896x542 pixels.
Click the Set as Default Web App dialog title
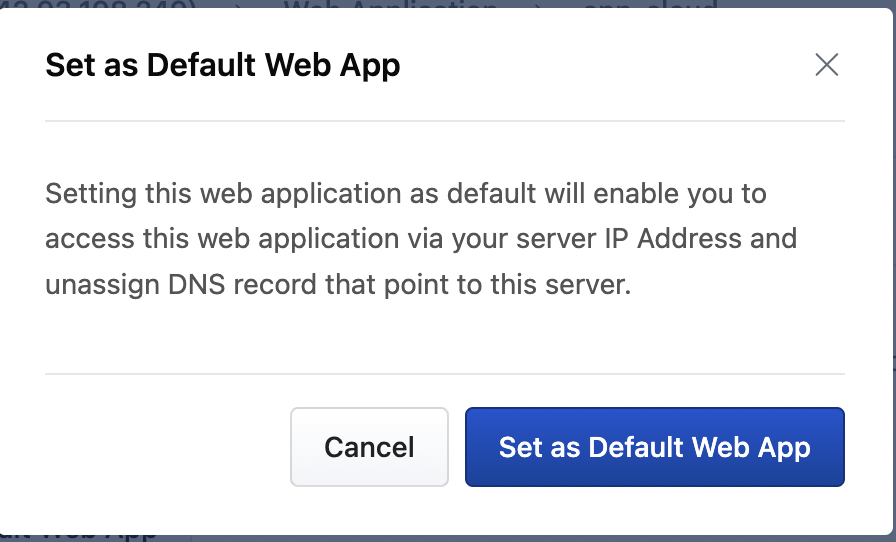tap(223, 66)
